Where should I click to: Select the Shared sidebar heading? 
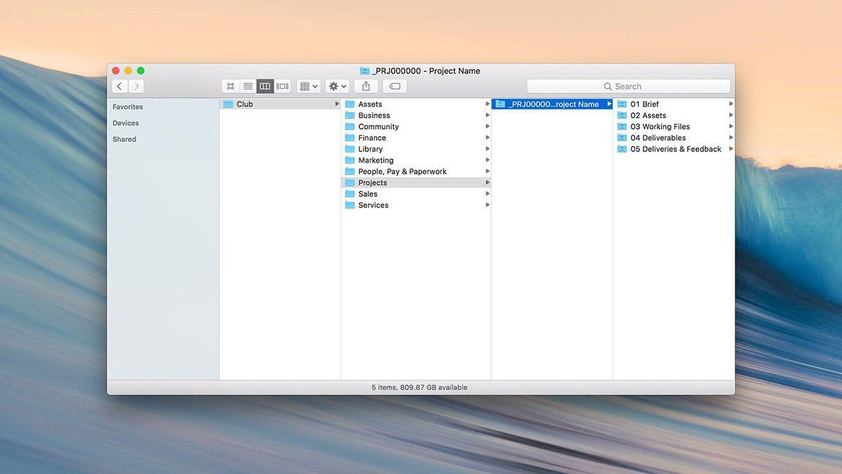pyautogui.click(x=124, y=139)
